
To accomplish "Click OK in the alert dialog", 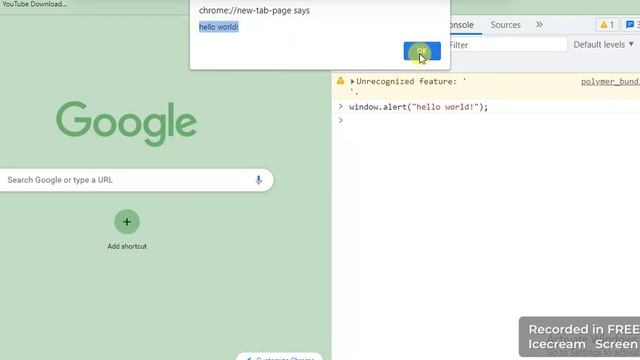I will coord(422,51).
